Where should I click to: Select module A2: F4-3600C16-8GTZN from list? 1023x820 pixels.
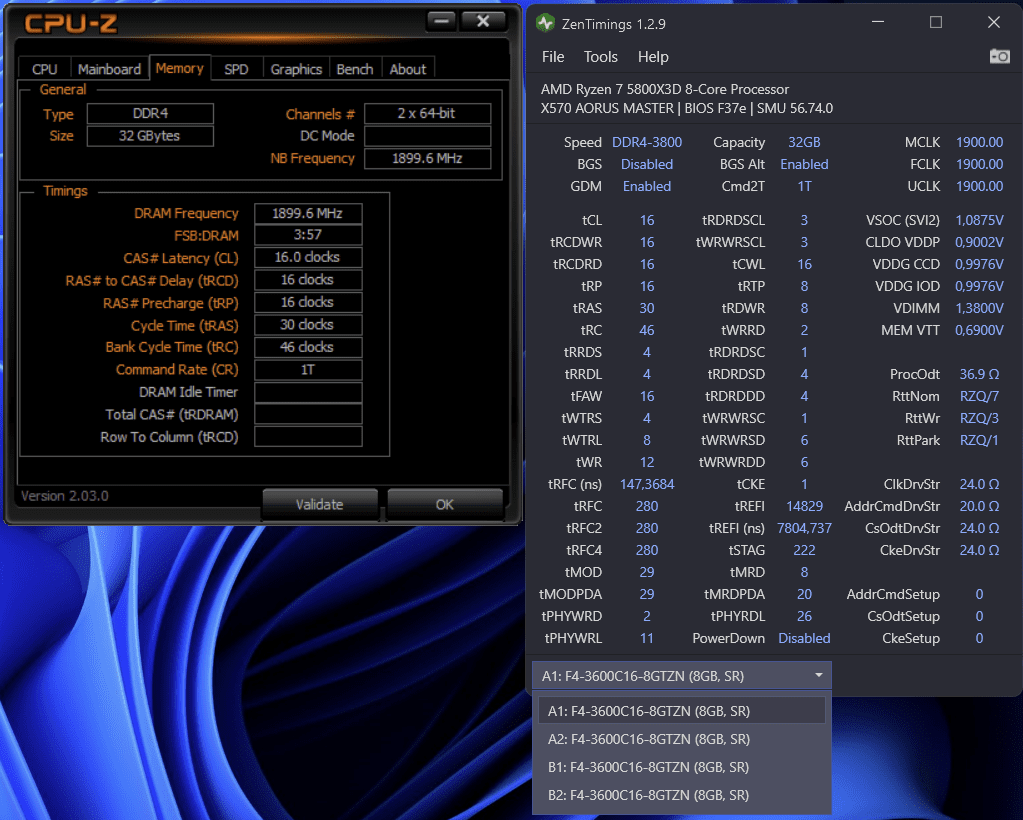pyautogui.click(x=682, y=738)
